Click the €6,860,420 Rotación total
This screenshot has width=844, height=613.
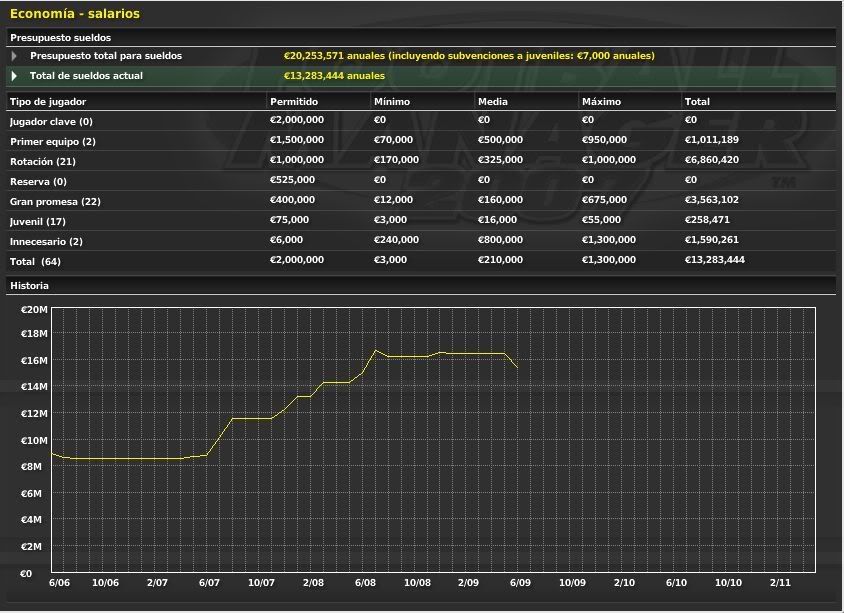[x=712, y=160]
